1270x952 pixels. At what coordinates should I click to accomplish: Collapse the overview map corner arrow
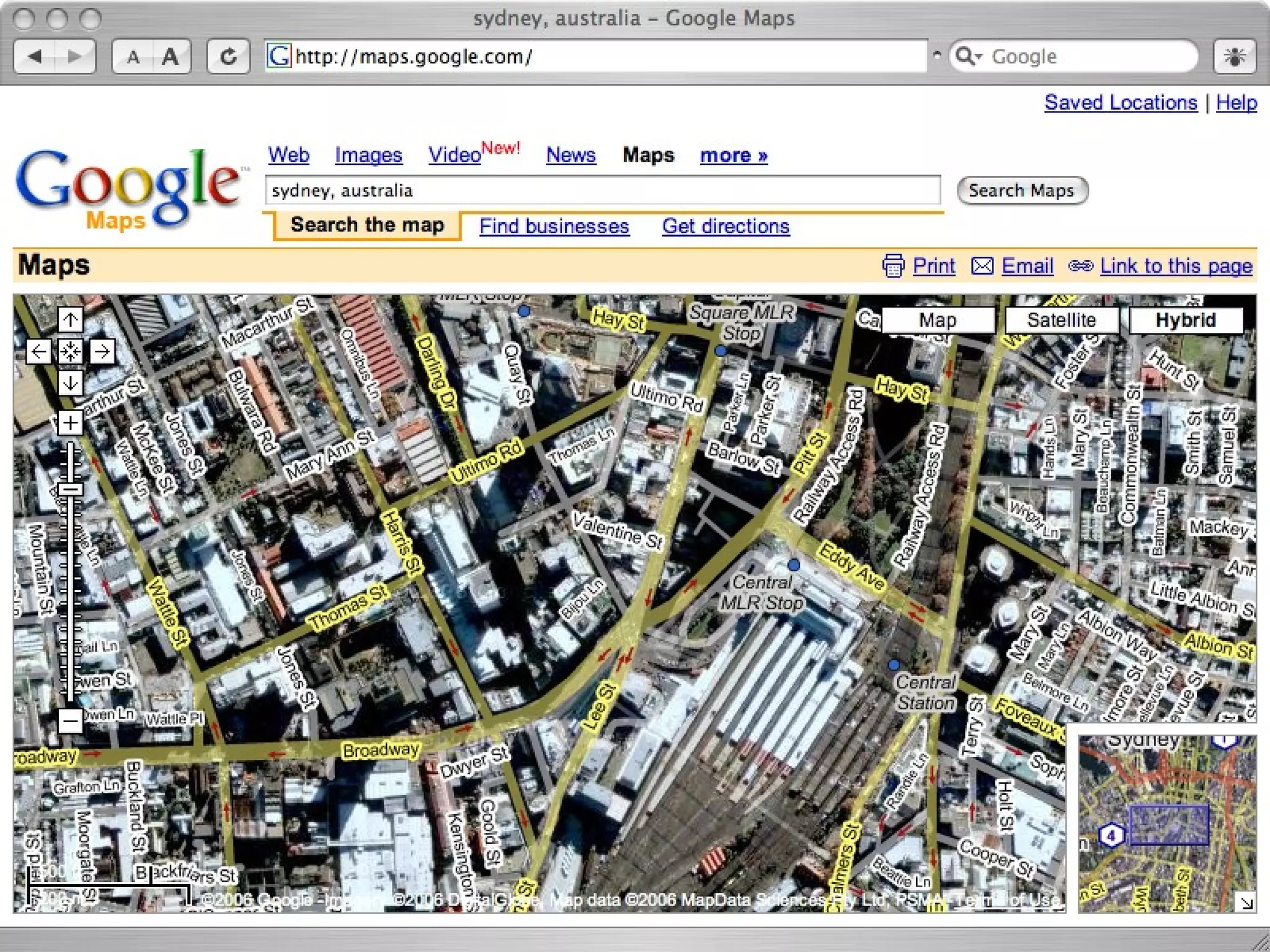1245,902
